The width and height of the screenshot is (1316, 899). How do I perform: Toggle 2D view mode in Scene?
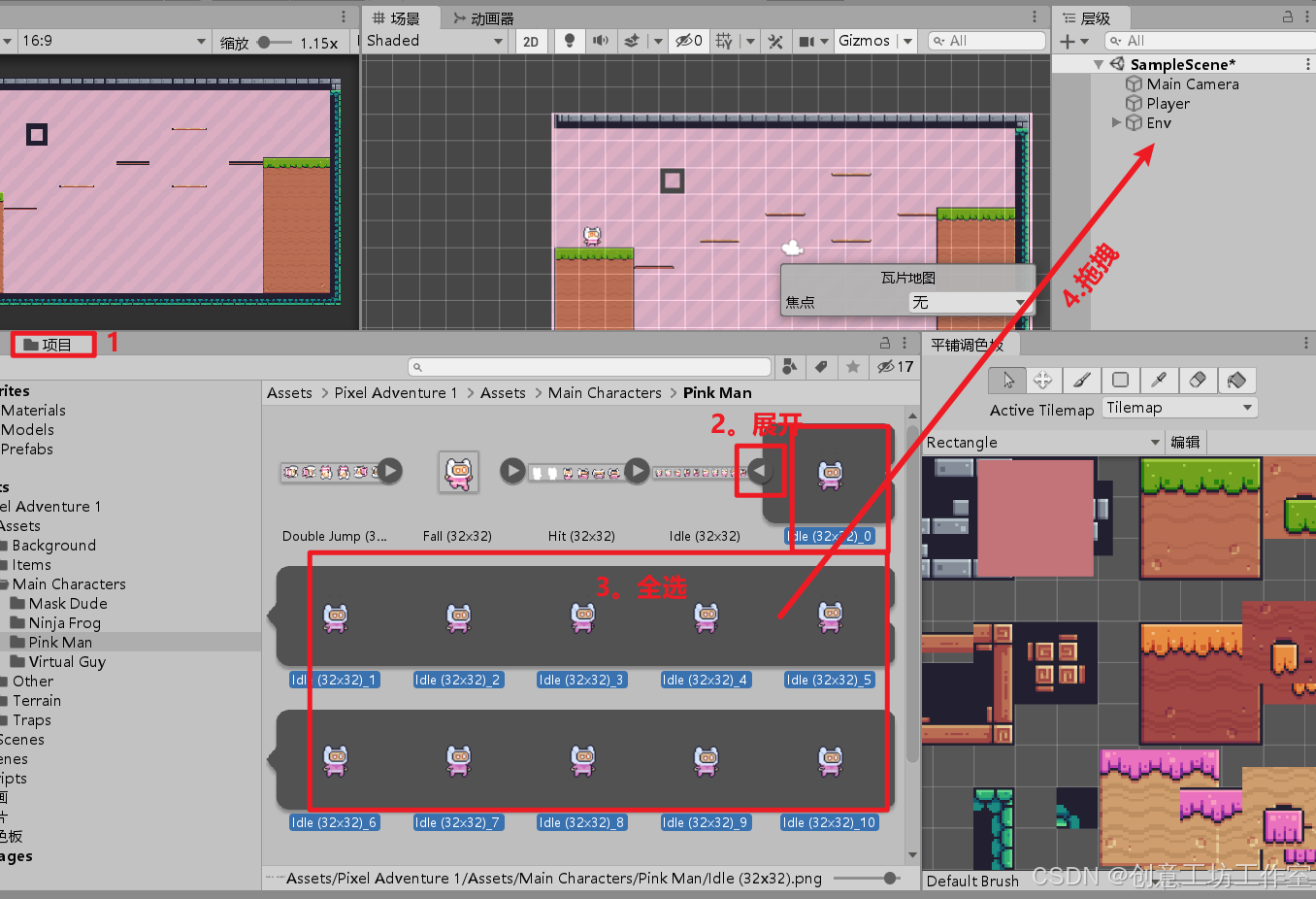pos(531,41)
